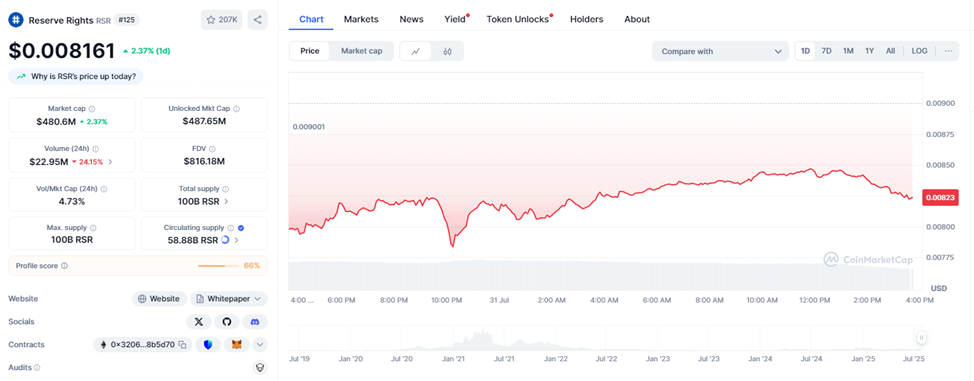Expand the Whitepaper dropdown
This screenshot has width=974, height=381.
[229, 299]
